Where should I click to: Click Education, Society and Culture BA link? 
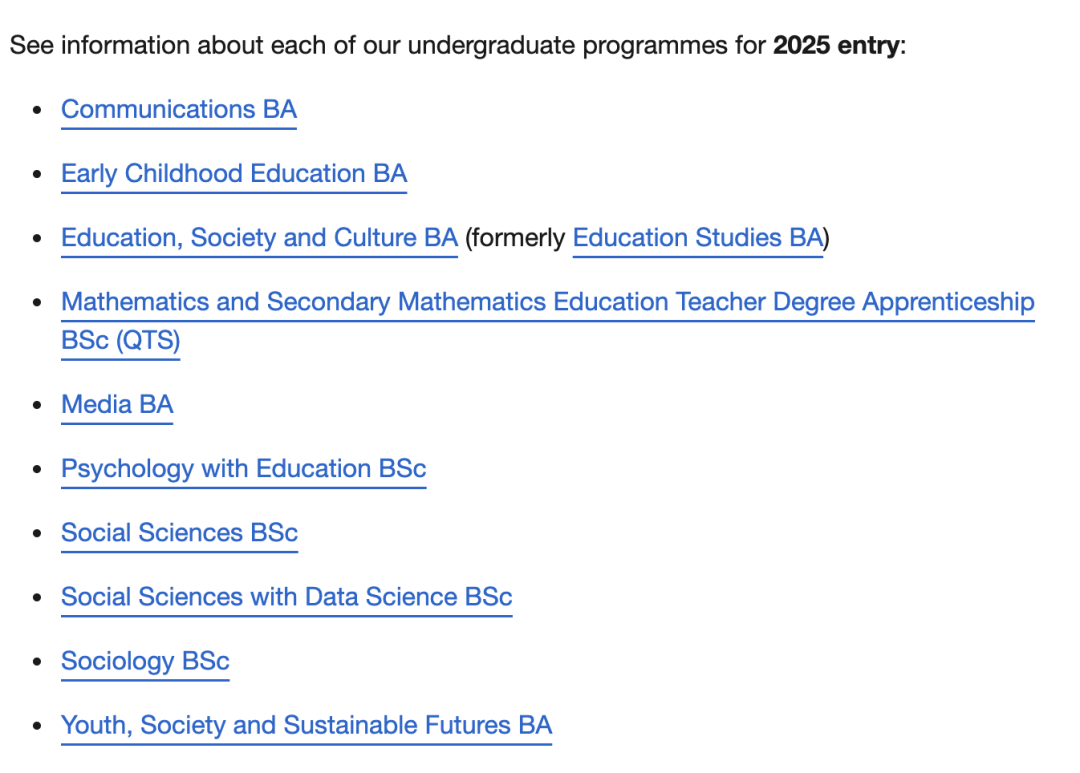click(259, 238)
